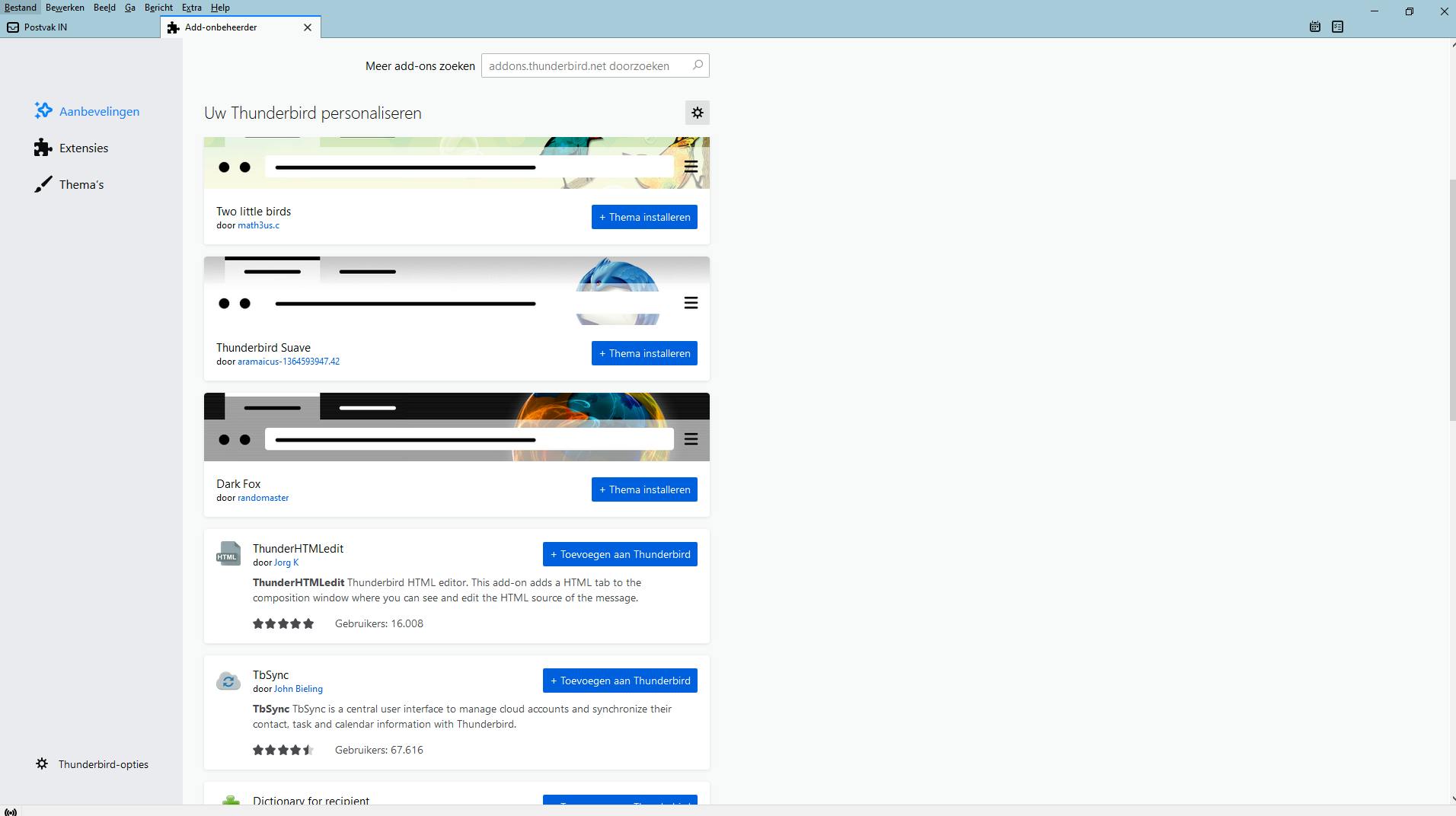1456x816 pixels.
Task: Install the Thunderbird Suave theme
Action: [x=644, y=353]
